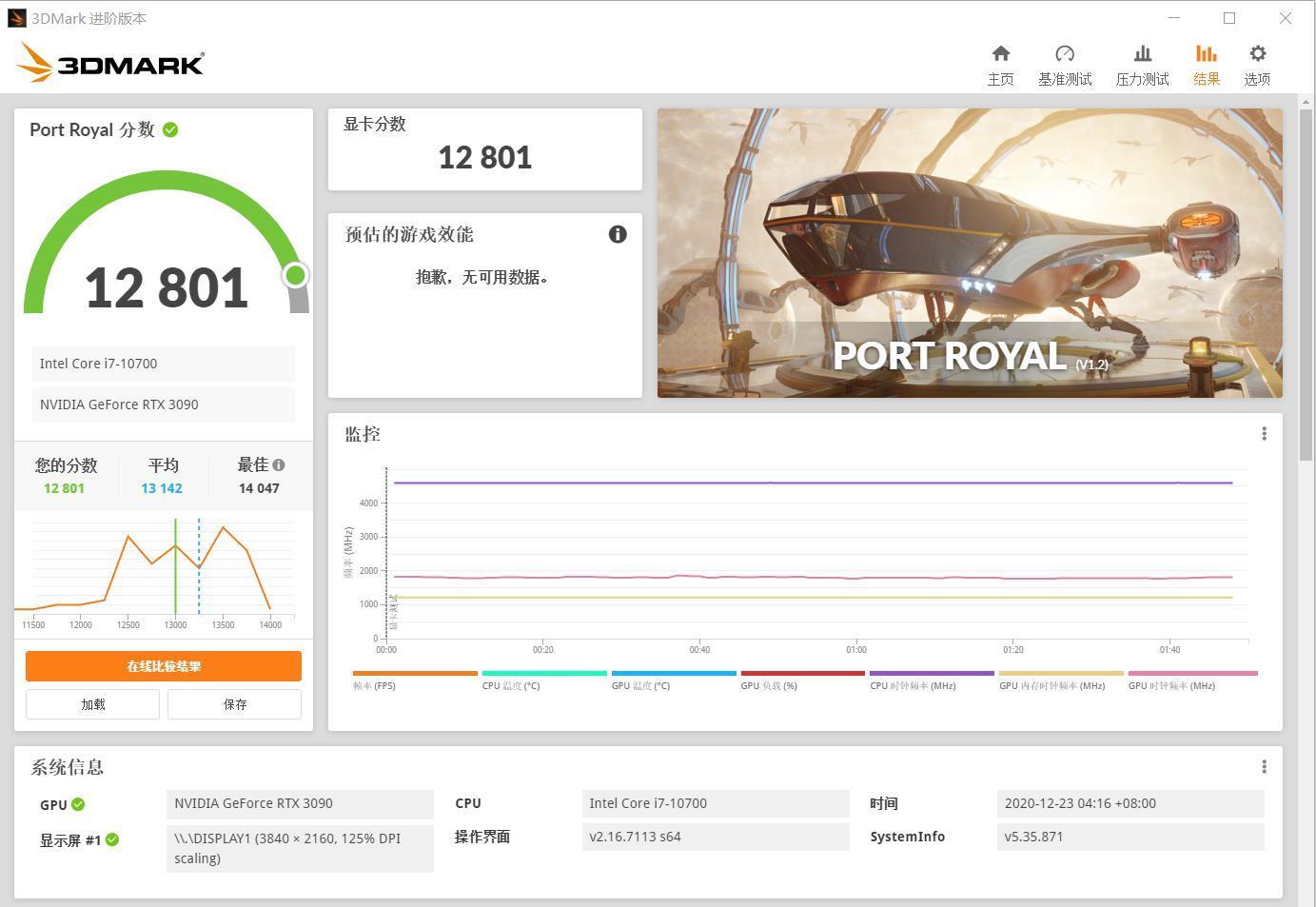
Task: Click green check next to GPU label
Action: tap(78, 804)
